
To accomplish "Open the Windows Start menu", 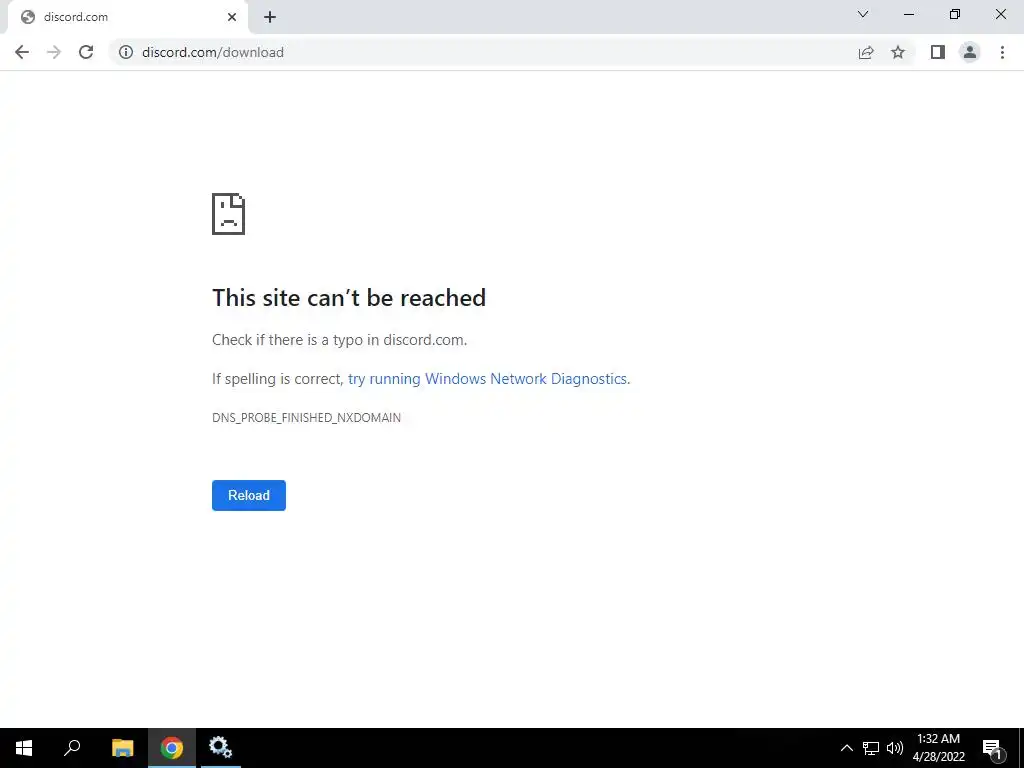I will pos(24,748).
